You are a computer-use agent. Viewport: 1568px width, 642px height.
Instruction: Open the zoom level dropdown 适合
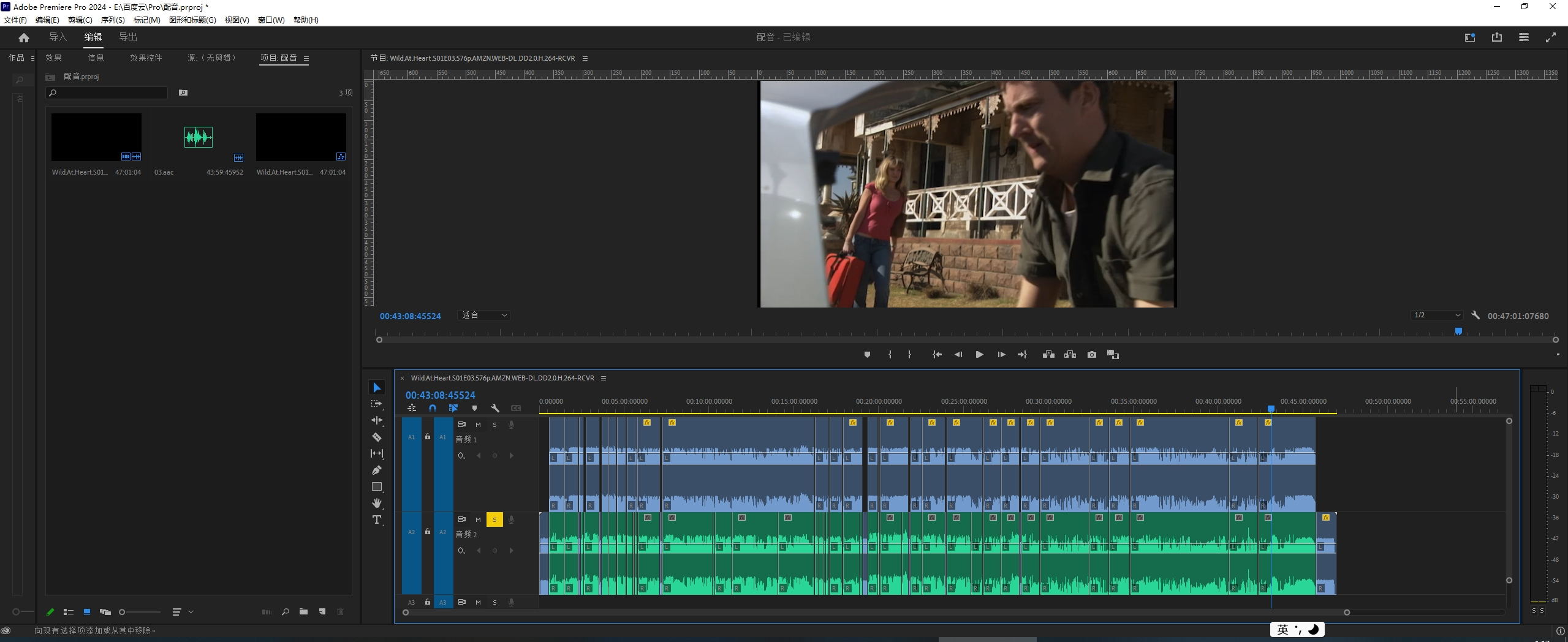pos(484,315)
